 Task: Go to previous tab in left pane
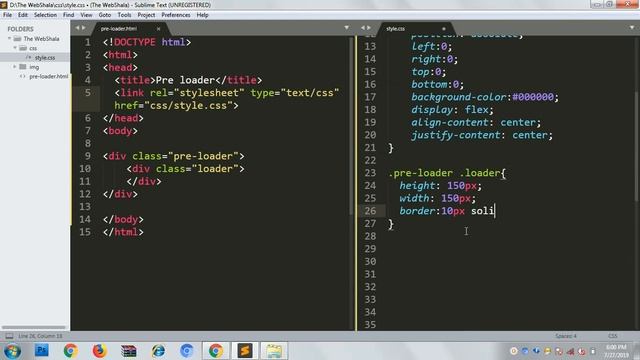(x=77, y=28)
